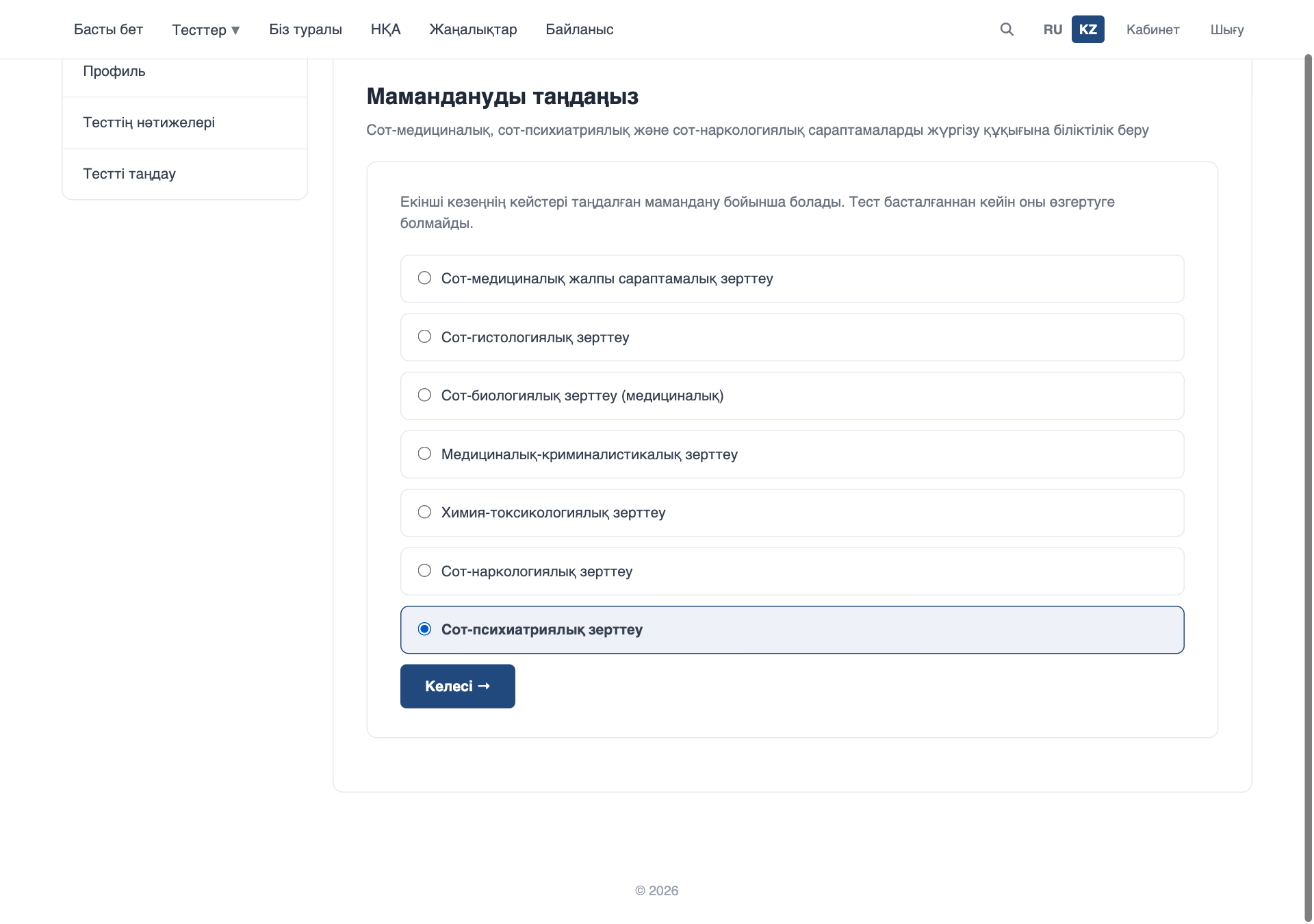1314x924 pixels.
Task: Open Байланыс contact page
Action: click(x=579, y=29)
